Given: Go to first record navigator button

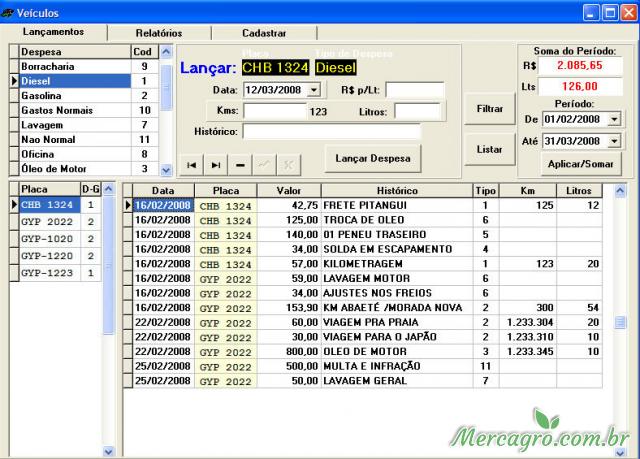Looking at the screenshot, I should 192,164.
